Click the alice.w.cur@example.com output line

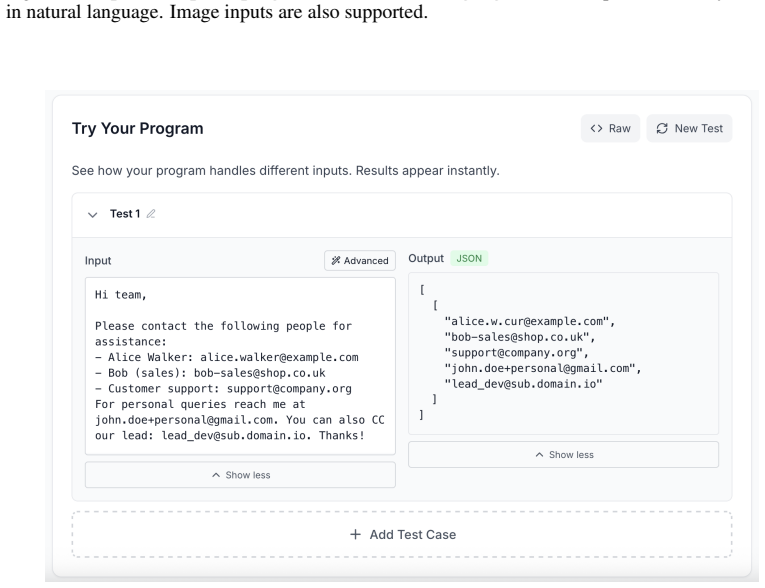pyautogui.click(x=529, y=321)
